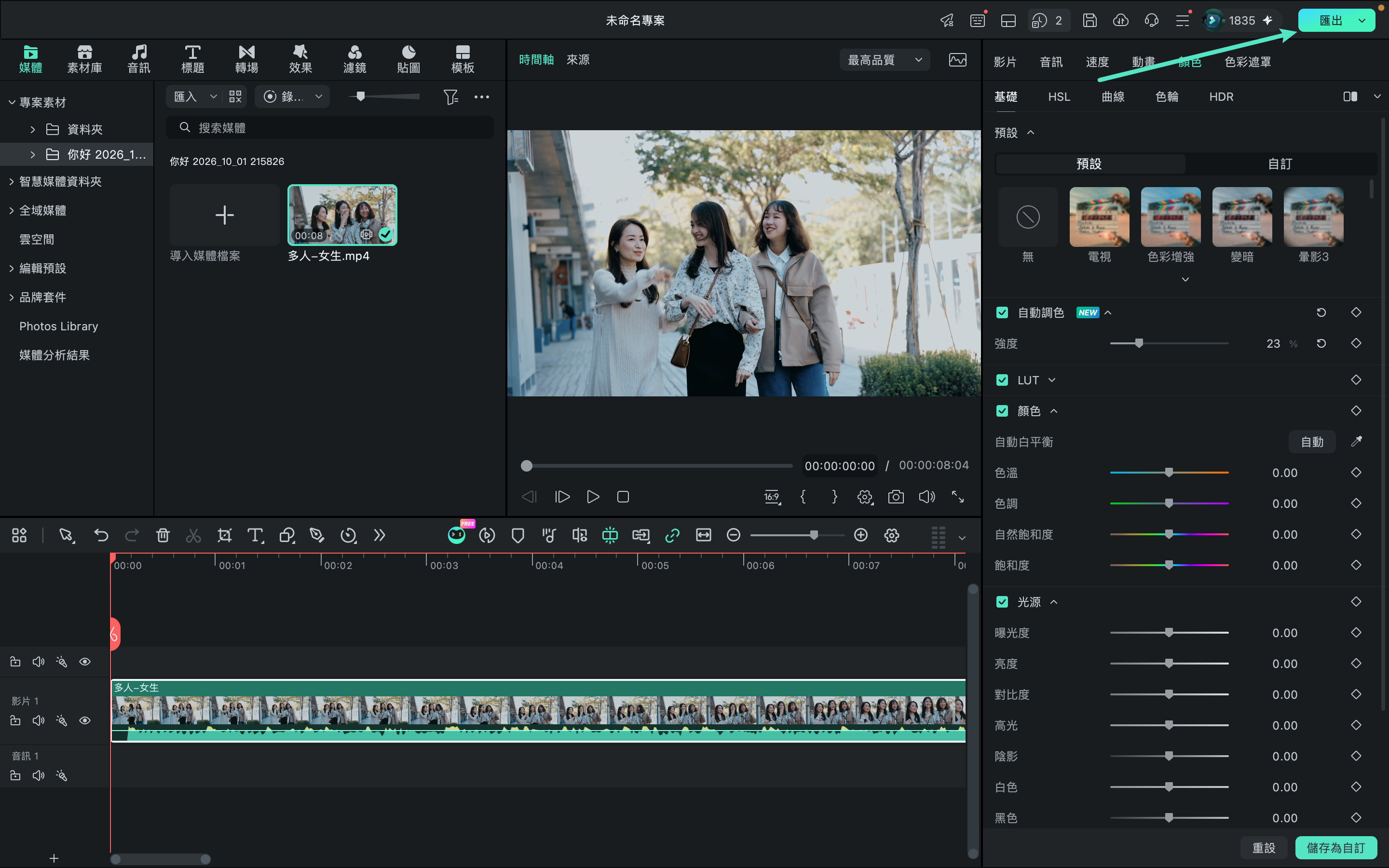Click the snapshot camera icon under preview
Viewport: 1389px width, 868px height.
click(x=896, y=497)
